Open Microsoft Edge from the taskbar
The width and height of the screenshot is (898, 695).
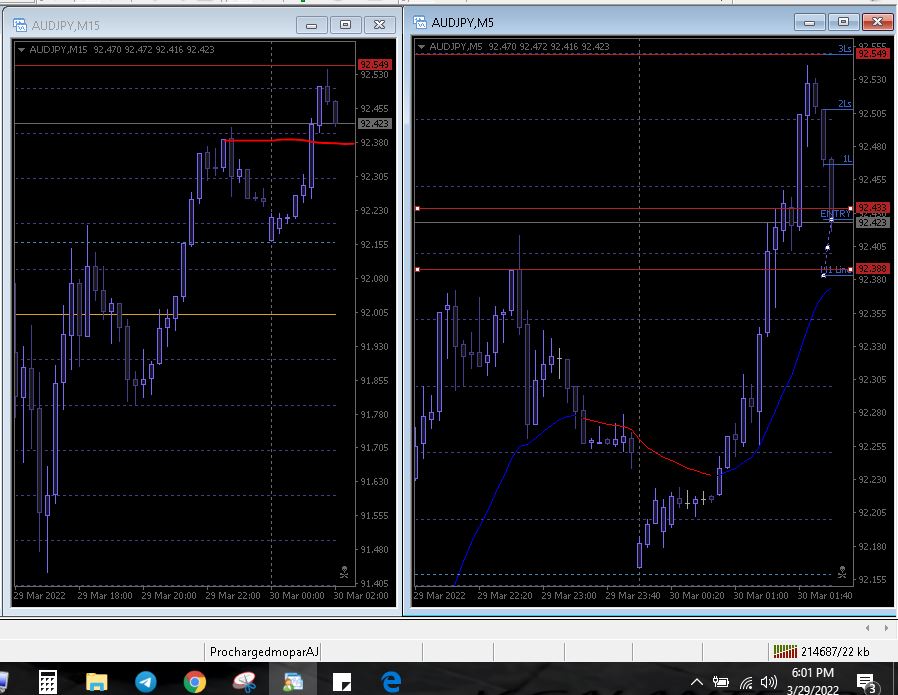[x=391, y=682]
